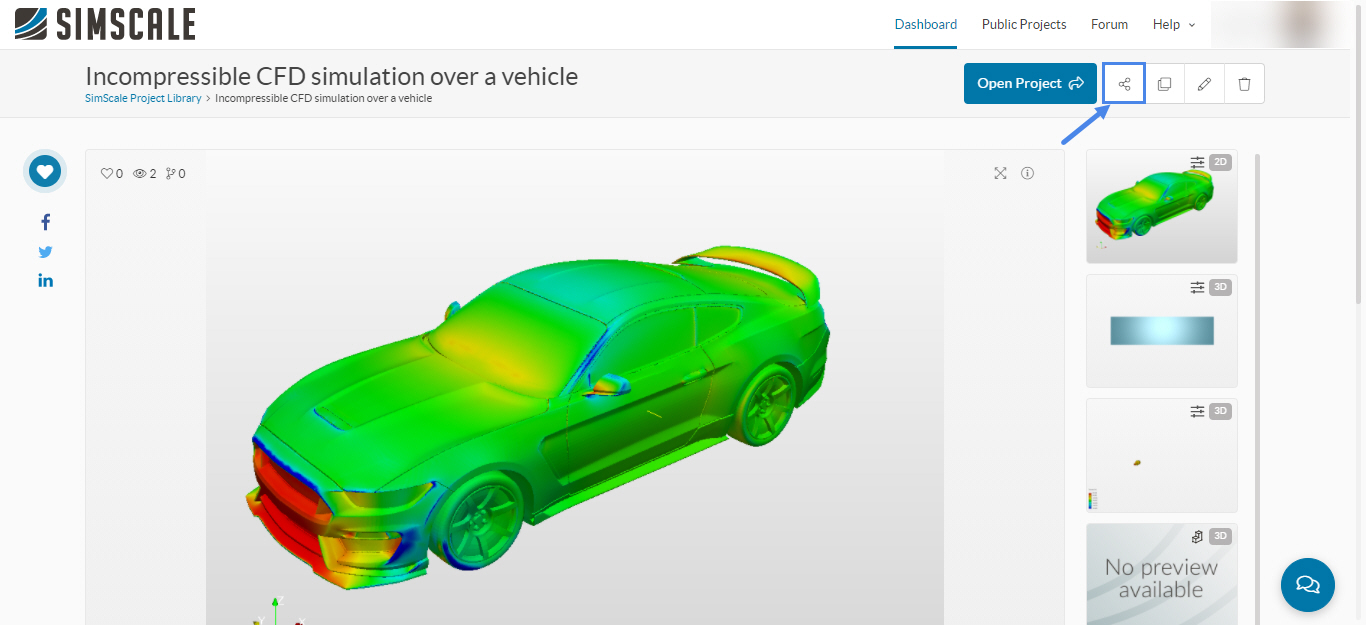Screen dimensions: 1366x625
Task: Go to the Dashboard tab
Action: point(925,24)
